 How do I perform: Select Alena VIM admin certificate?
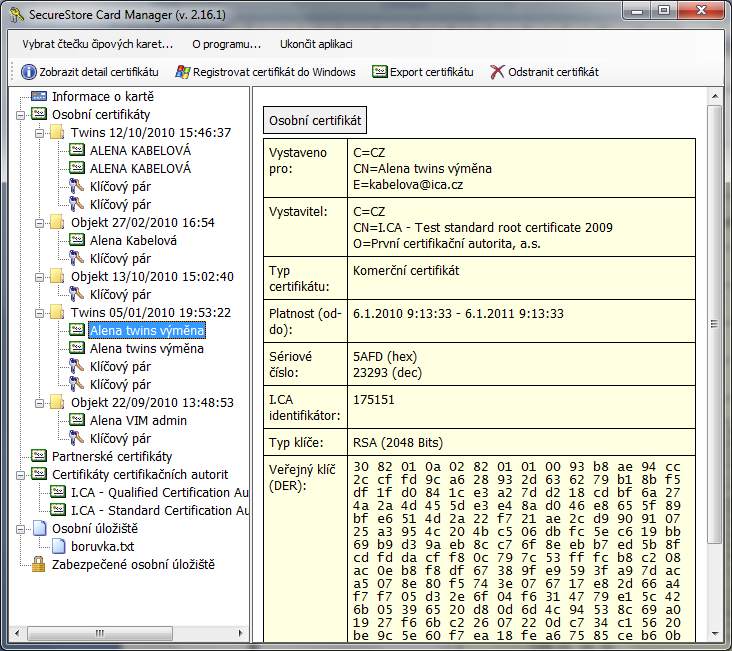138,420
